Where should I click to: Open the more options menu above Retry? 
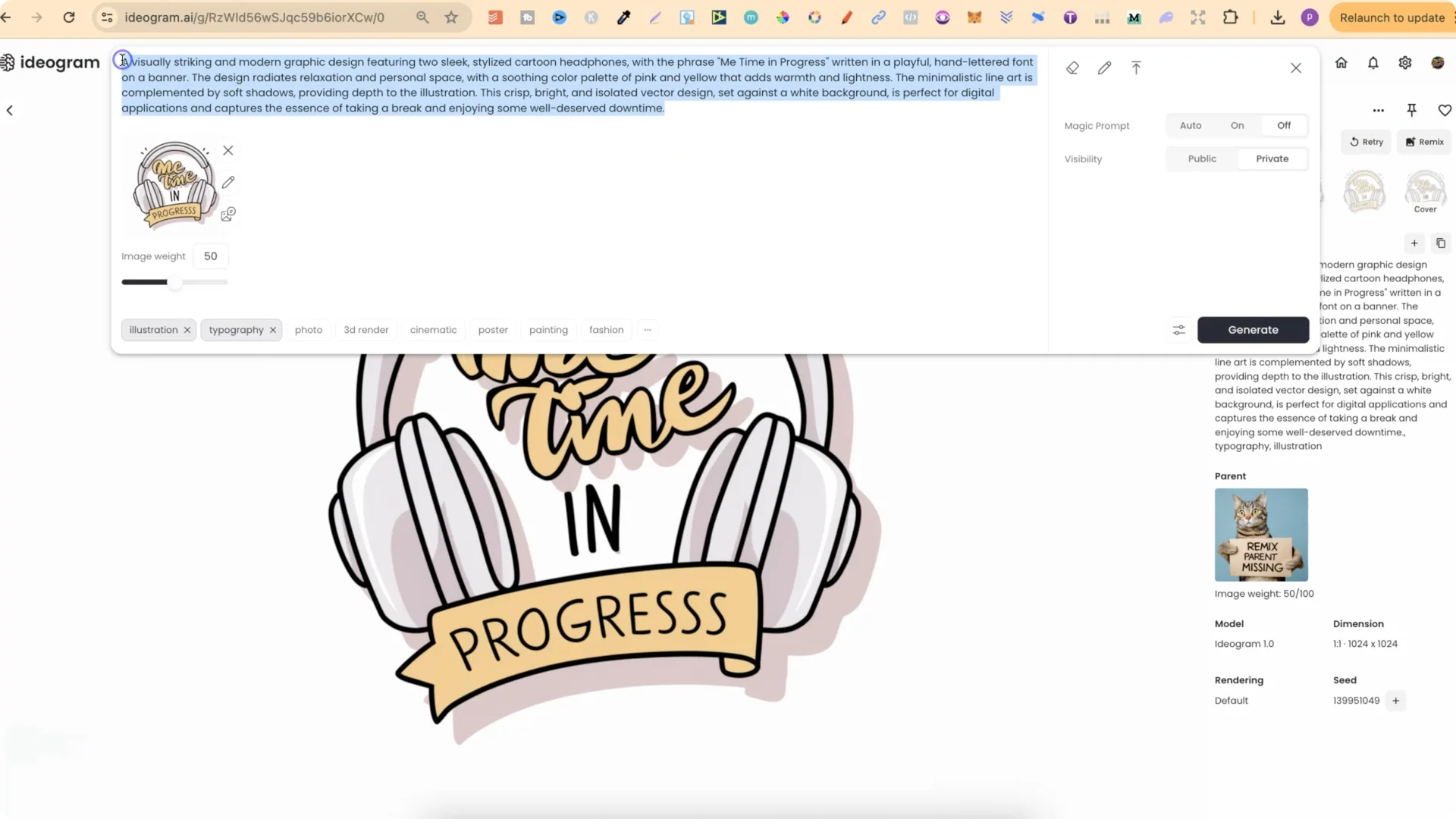(1379, 110)
